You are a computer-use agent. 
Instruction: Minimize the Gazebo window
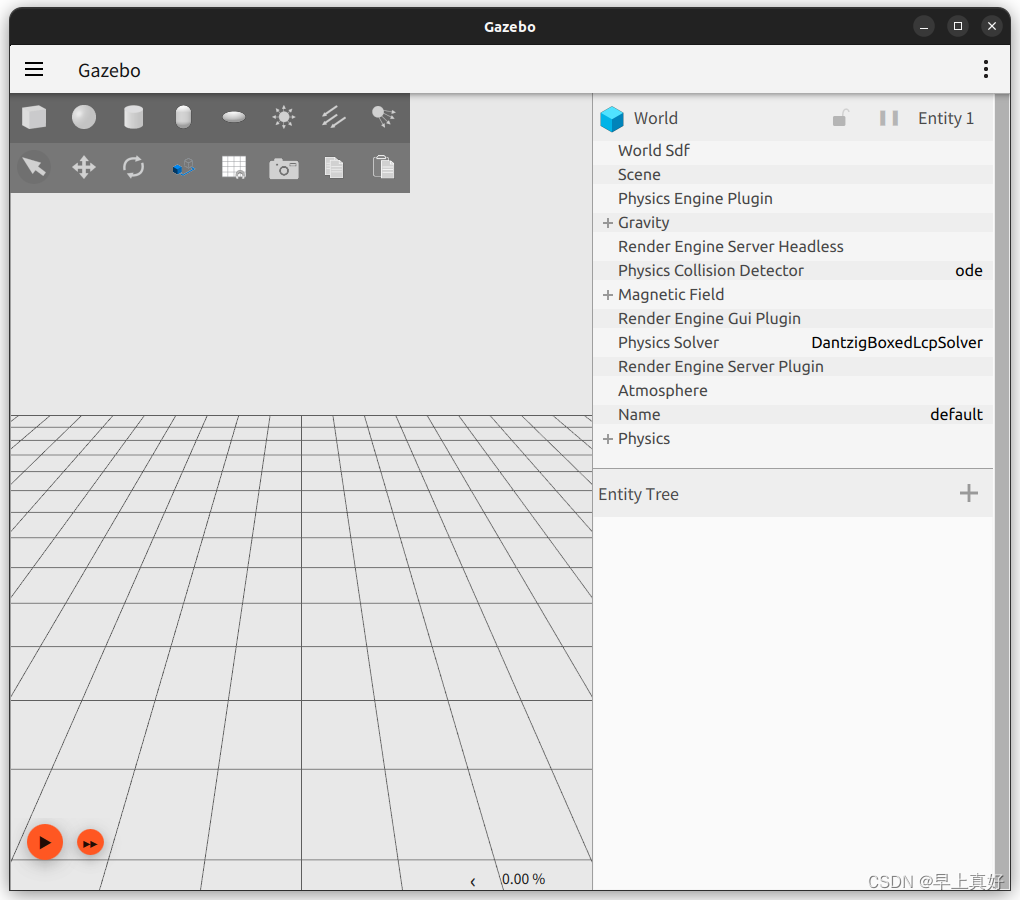tap(924, 27)
